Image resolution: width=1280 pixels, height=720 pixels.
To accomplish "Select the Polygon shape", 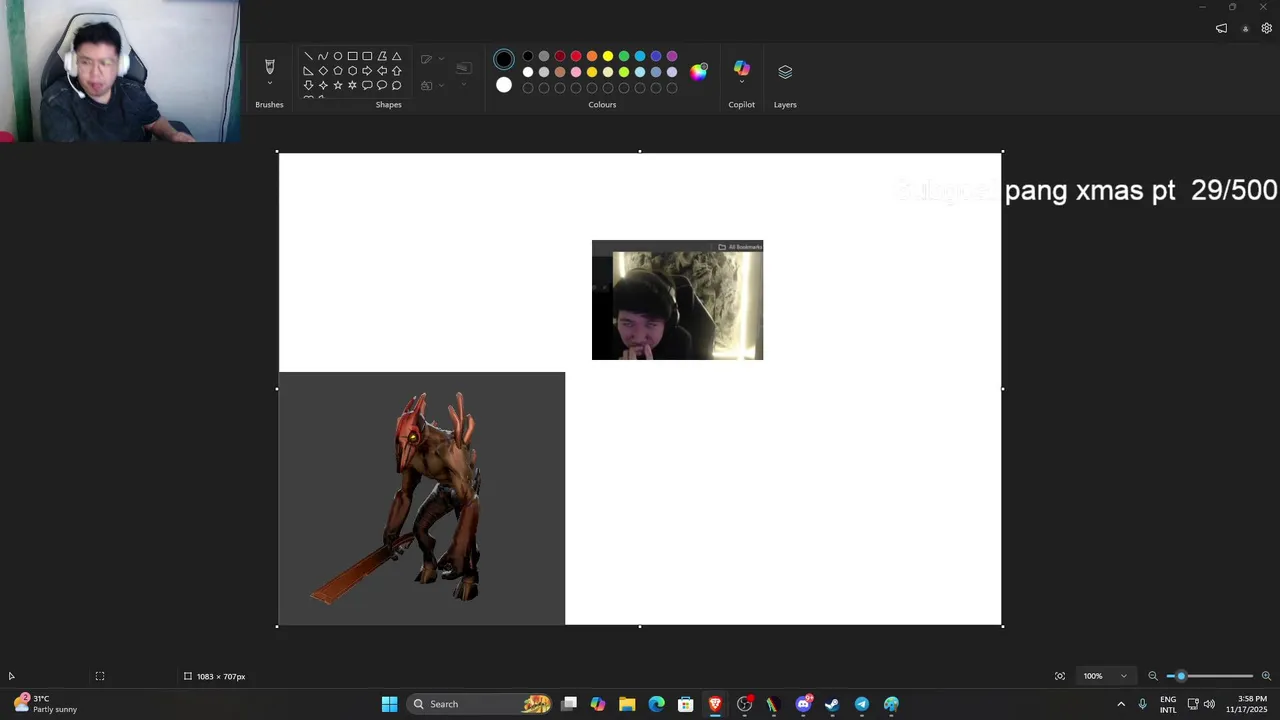I will click(x=382, y=56).
